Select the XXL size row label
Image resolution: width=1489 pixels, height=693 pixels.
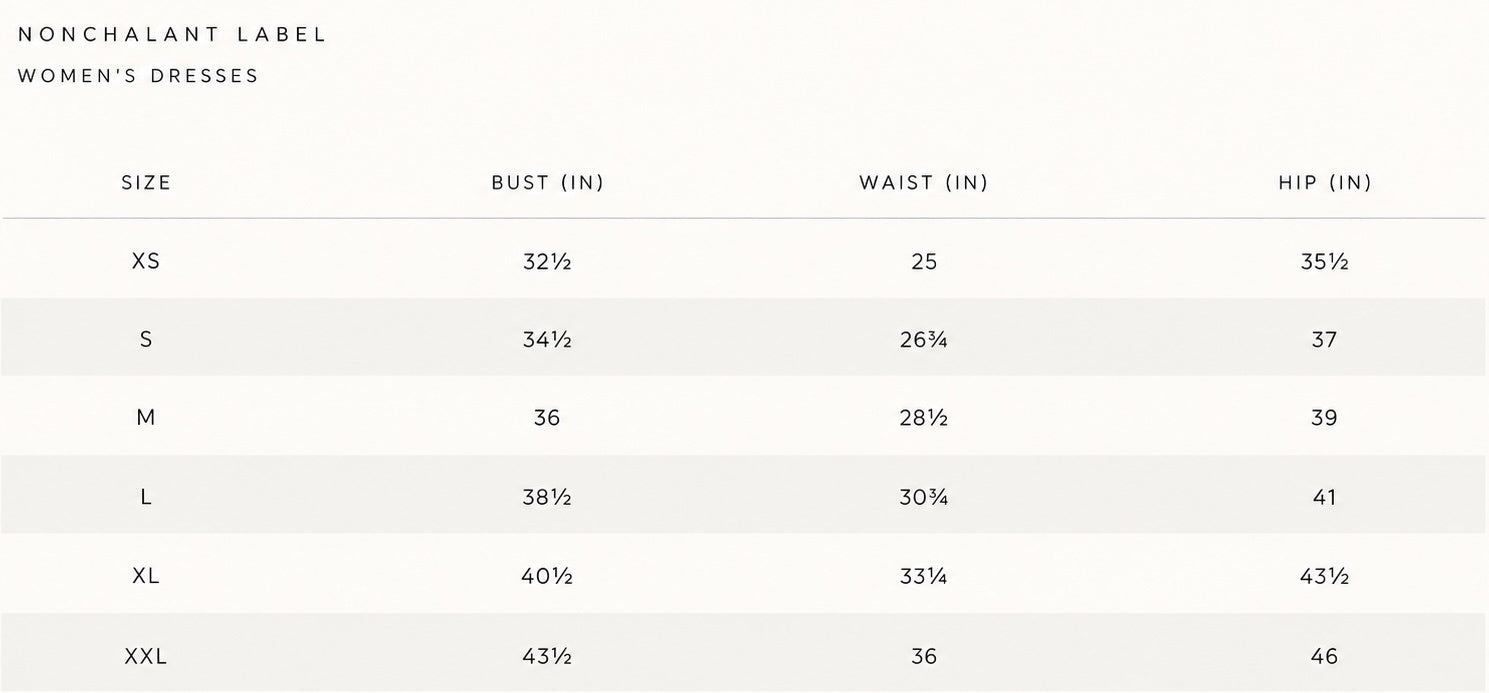pyautogui.click(x=146, y=657)
